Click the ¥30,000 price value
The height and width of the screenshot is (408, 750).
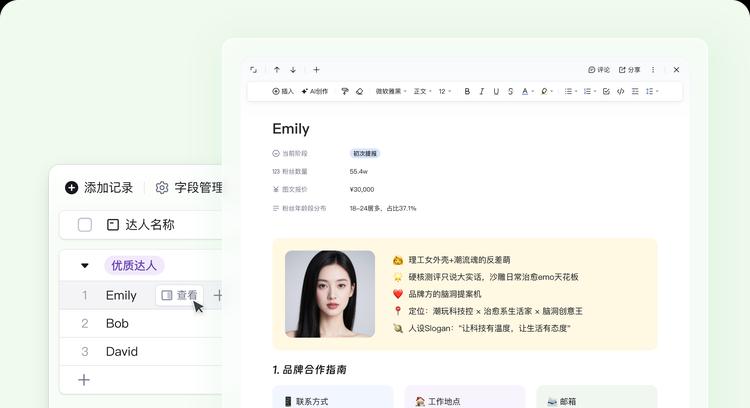point(362,189)
